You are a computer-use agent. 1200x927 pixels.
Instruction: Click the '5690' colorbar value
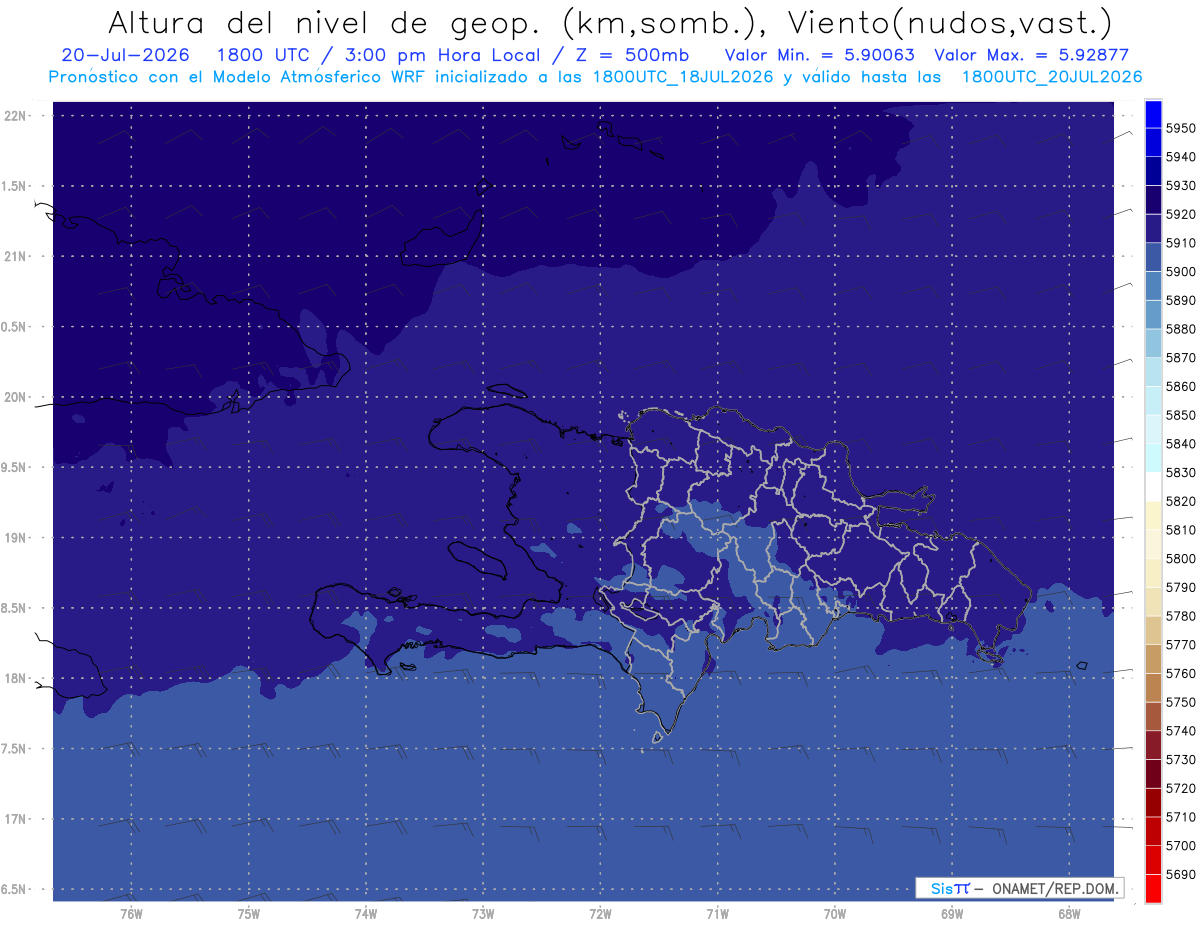(1181, 874)
